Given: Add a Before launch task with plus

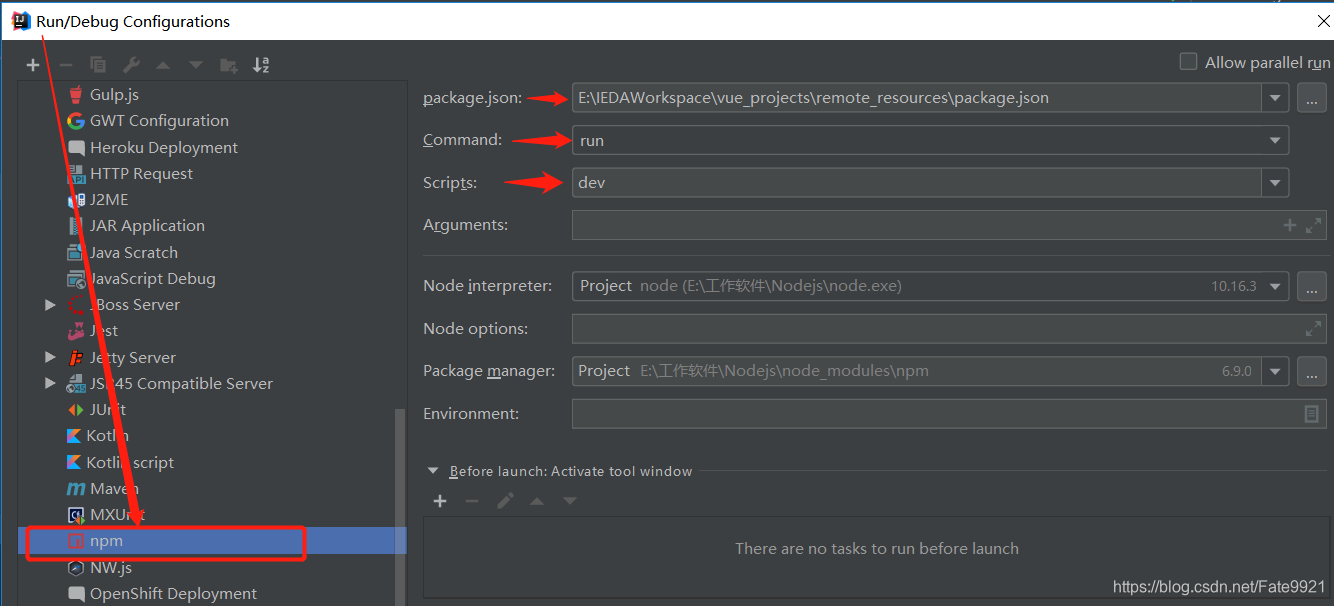Looking at the screenshot, I should [440, 501].
